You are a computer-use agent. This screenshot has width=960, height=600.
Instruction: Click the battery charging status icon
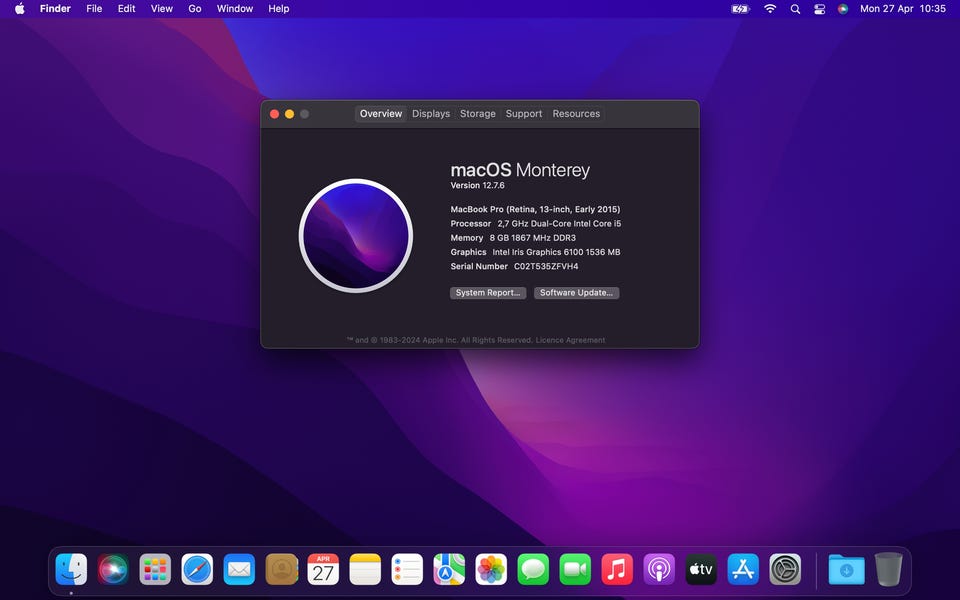tap(740, 9)
